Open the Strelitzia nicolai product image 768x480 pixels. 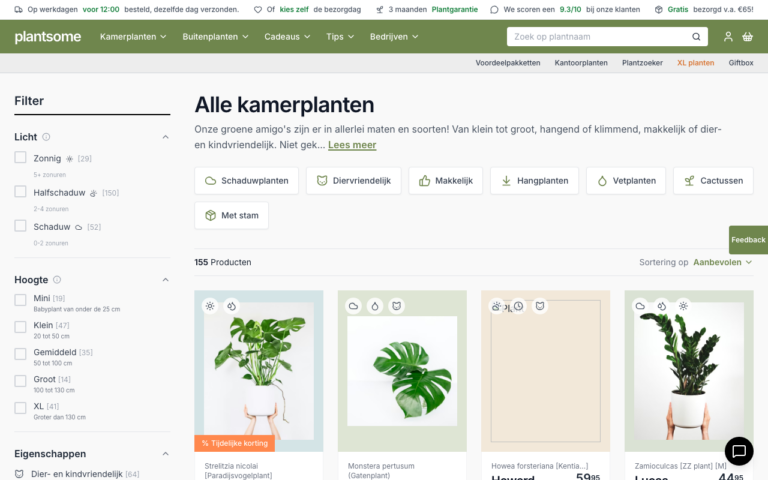(259, 371)
